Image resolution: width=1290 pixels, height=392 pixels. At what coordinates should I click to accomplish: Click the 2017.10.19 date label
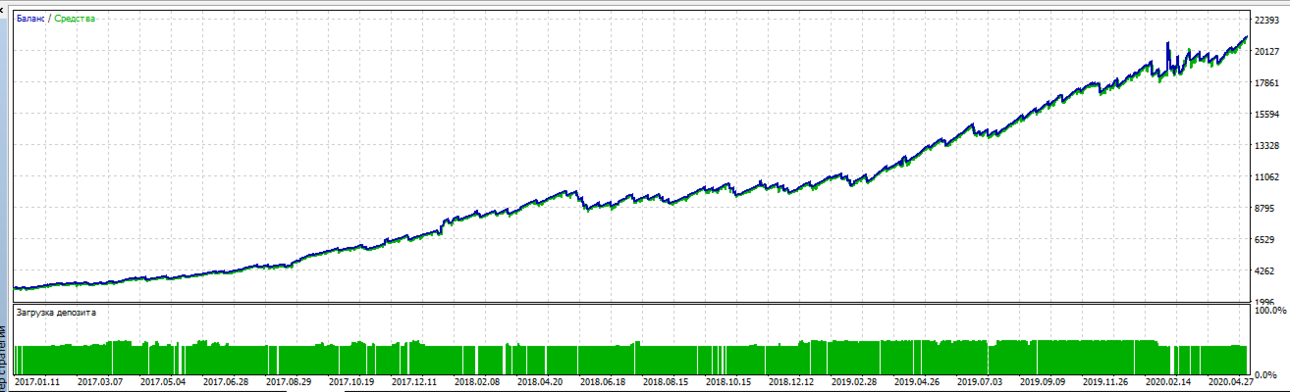click(351, 382)
